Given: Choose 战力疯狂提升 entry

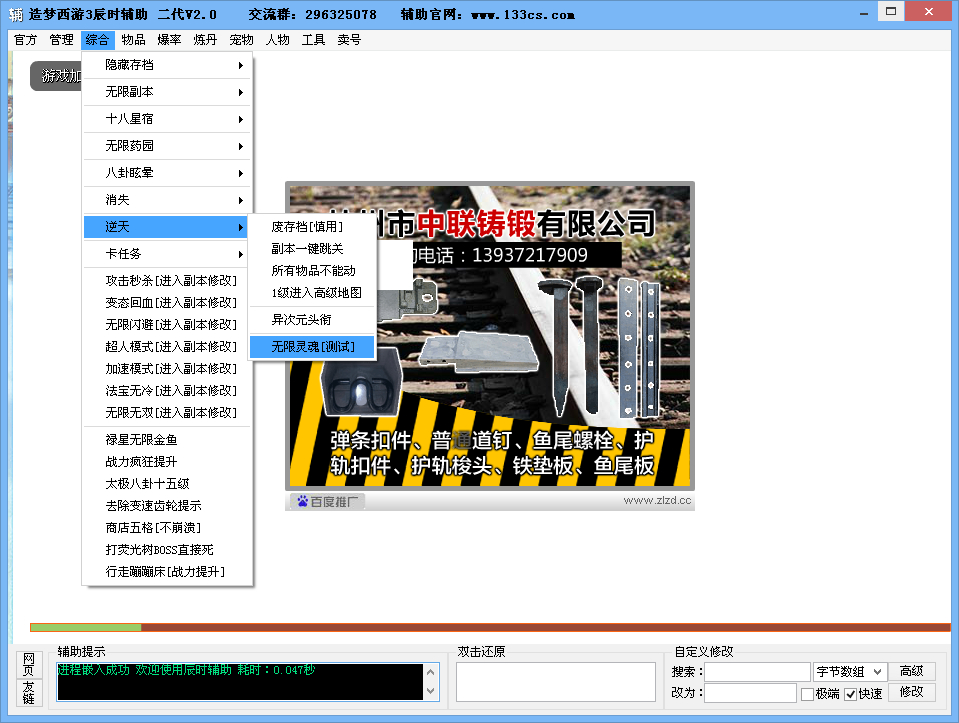Looking at the screenshot, I should coord(167,462).
